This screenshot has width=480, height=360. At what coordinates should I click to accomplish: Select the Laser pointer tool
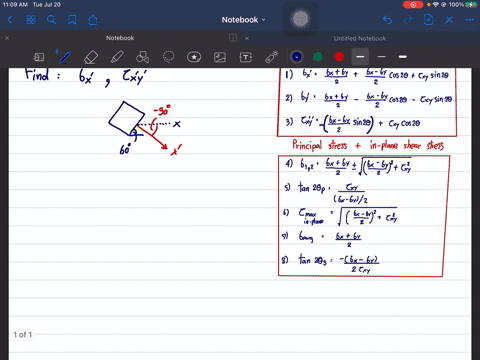coord(272,57)
